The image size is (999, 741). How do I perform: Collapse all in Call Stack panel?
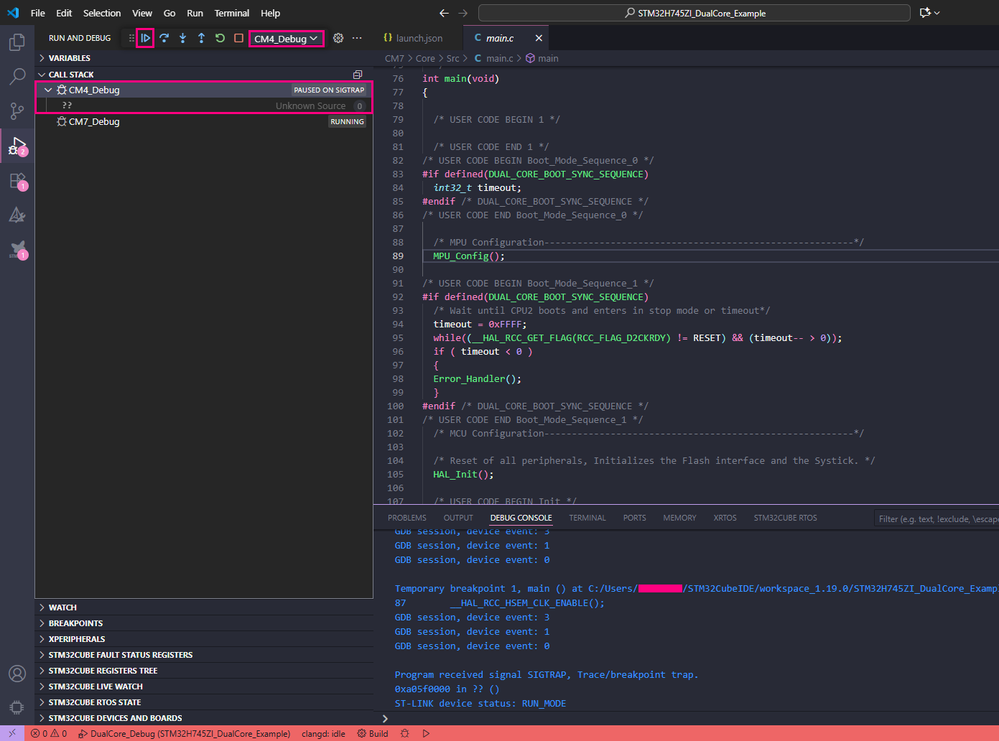coord(357,75)
